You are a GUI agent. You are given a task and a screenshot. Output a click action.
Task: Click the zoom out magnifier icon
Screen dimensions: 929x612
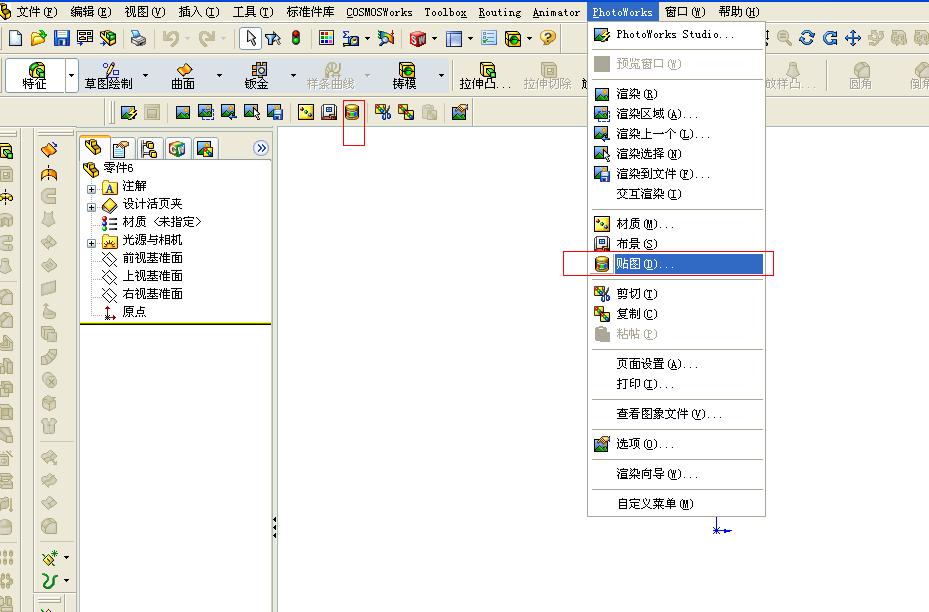click(x=784, y=39)
